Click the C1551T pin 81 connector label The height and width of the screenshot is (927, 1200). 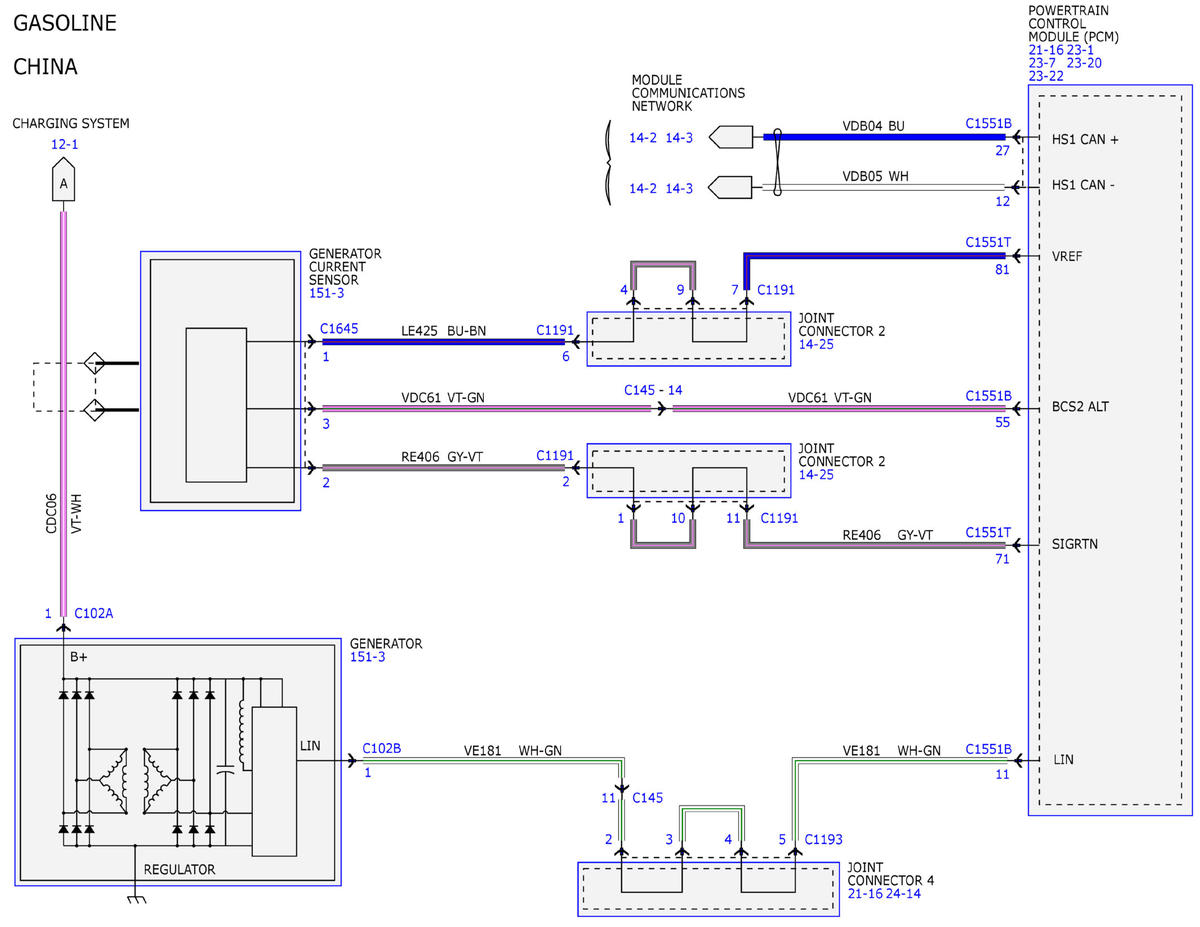(988, 242)
